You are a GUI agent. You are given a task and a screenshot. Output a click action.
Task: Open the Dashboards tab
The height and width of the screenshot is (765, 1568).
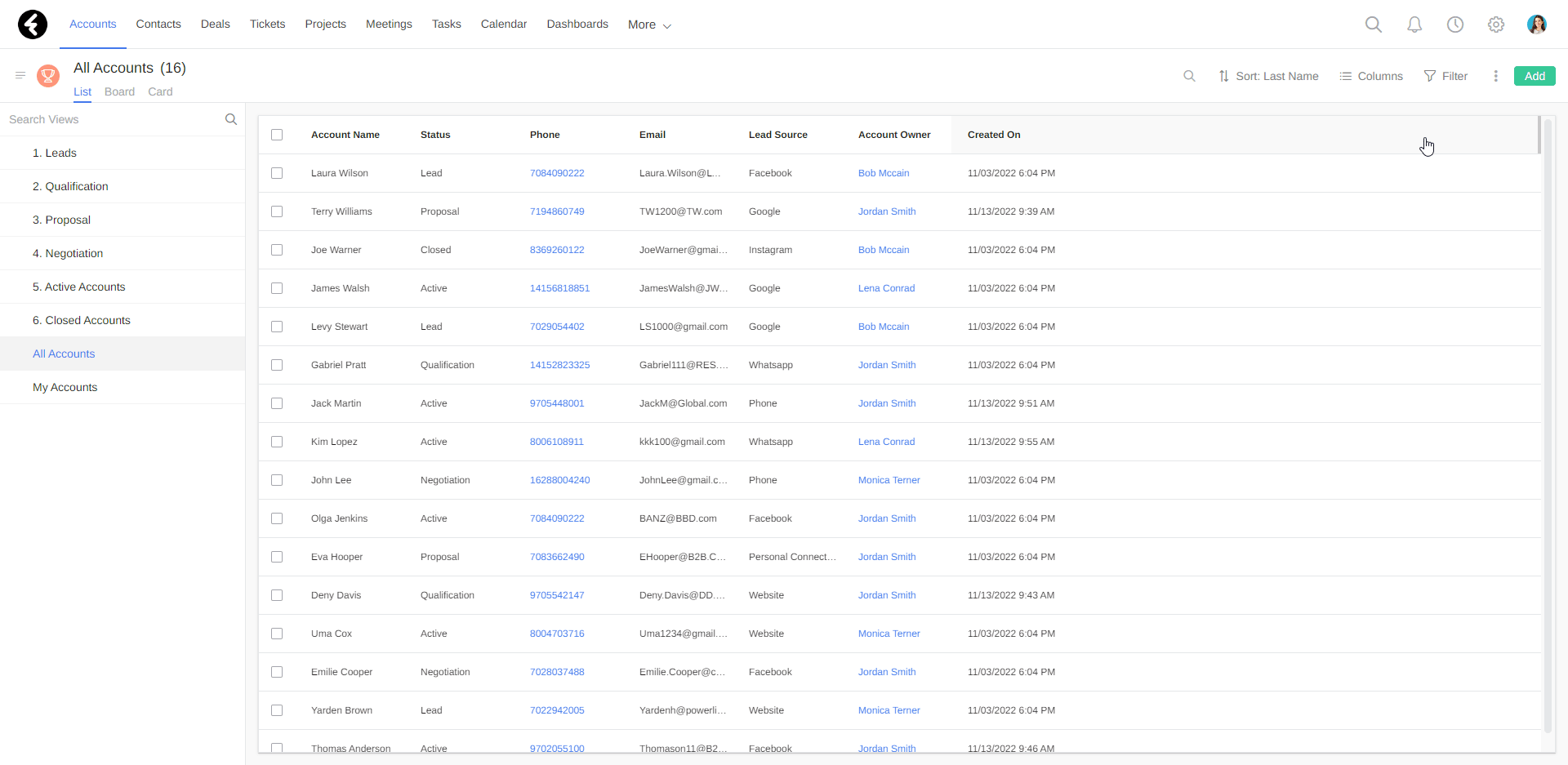577,24
